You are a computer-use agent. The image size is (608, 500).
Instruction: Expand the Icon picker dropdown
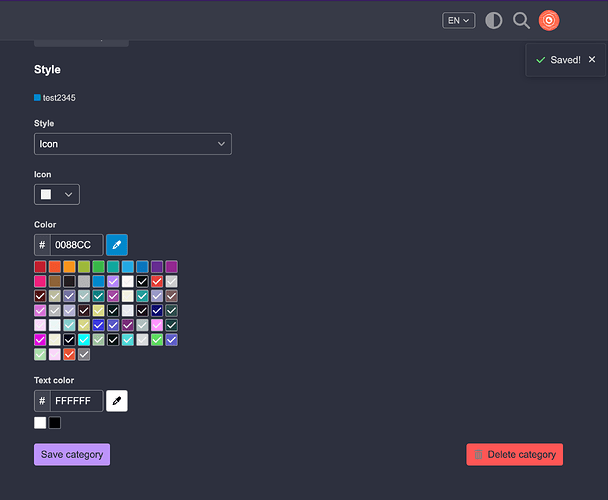(x=57, y=194)
